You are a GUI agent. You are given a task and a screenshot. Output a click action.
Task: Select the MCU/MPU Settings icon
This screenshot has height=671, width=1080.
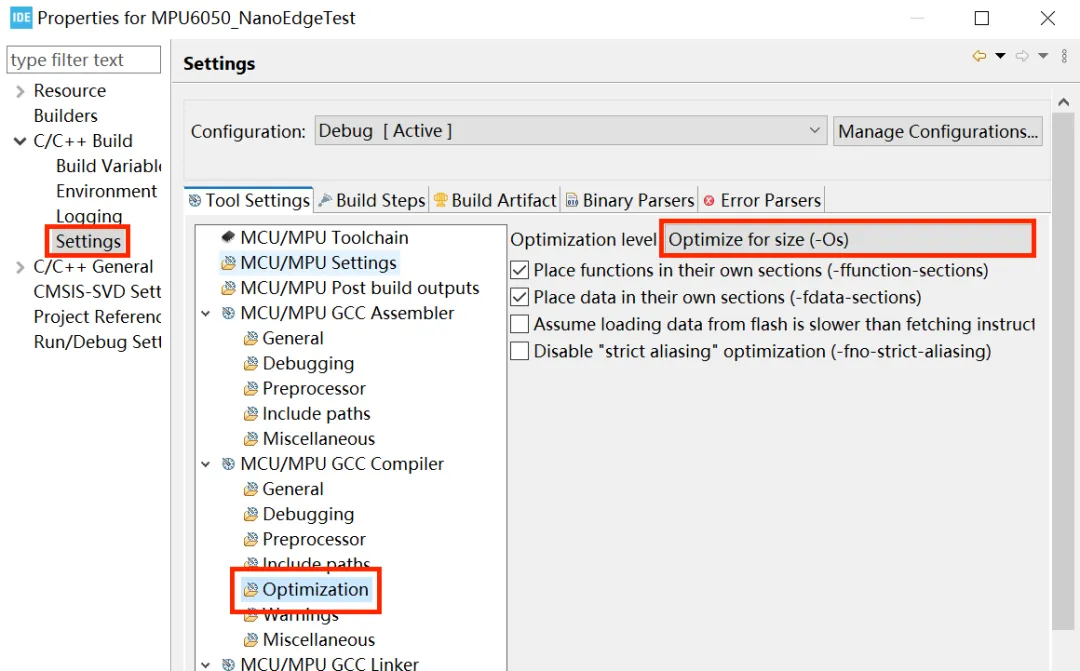(x=229, y=263)
